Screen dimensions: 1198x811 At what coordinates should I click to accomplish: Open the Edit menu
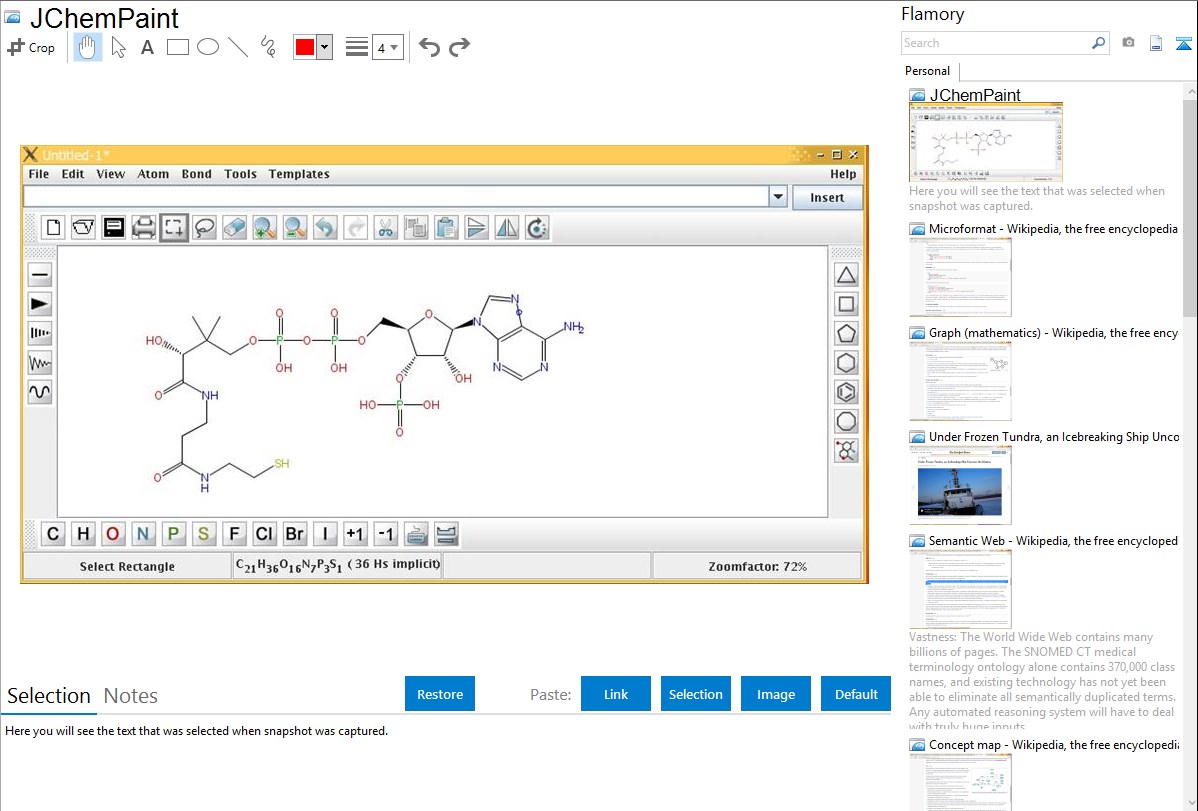(73, 174)
